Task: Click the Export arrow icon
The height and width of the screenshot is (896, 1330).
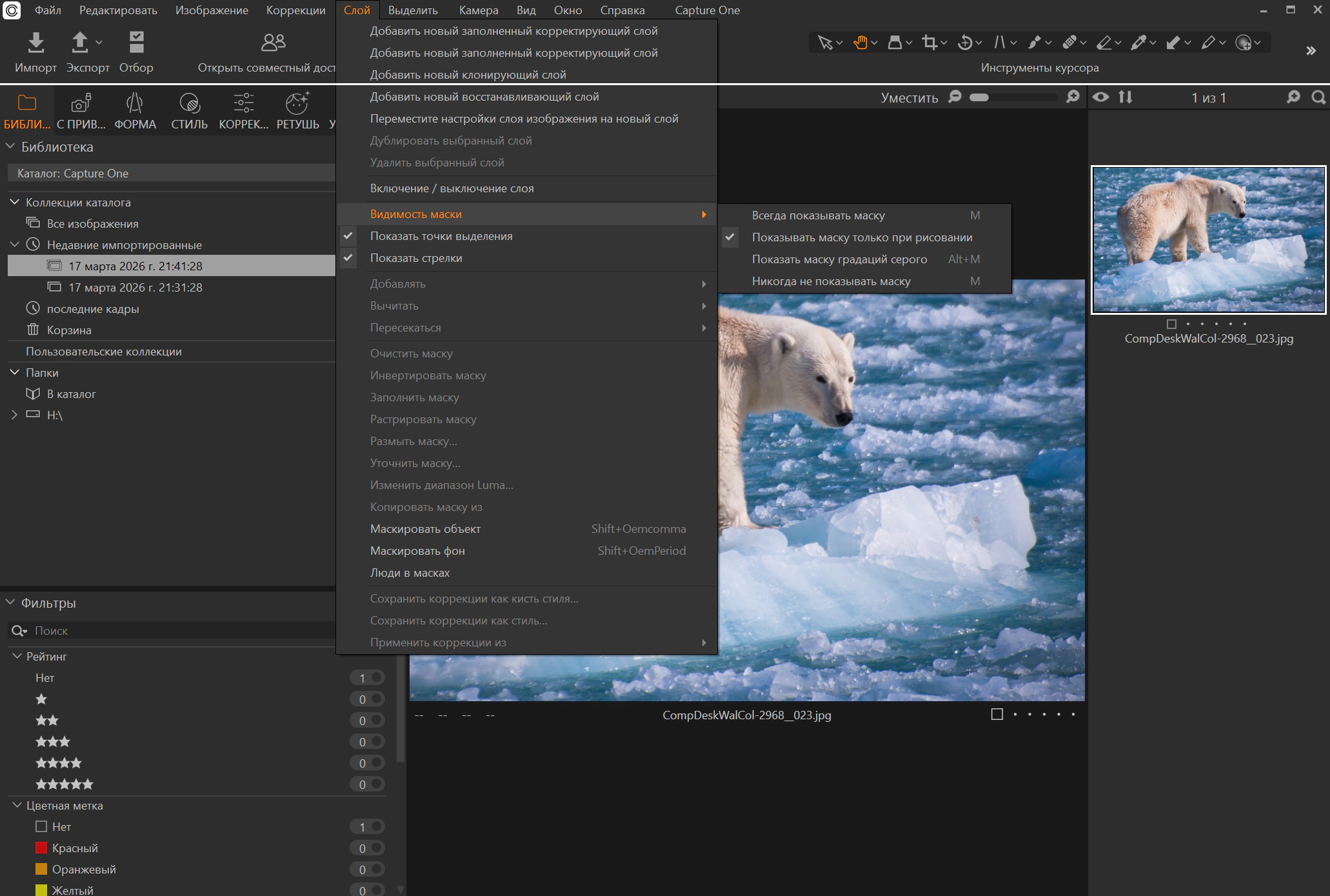Action: tap(79, 43)
